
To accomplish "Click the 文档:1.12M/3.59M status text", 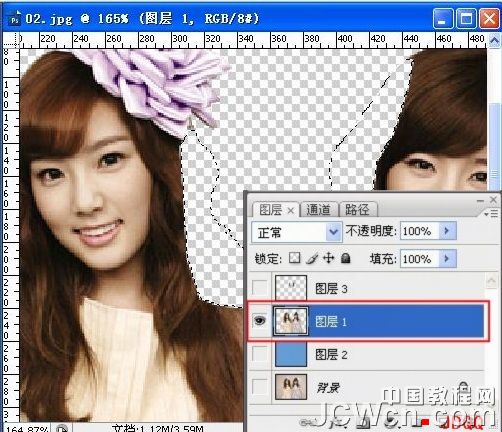I will tap(158, 428).
